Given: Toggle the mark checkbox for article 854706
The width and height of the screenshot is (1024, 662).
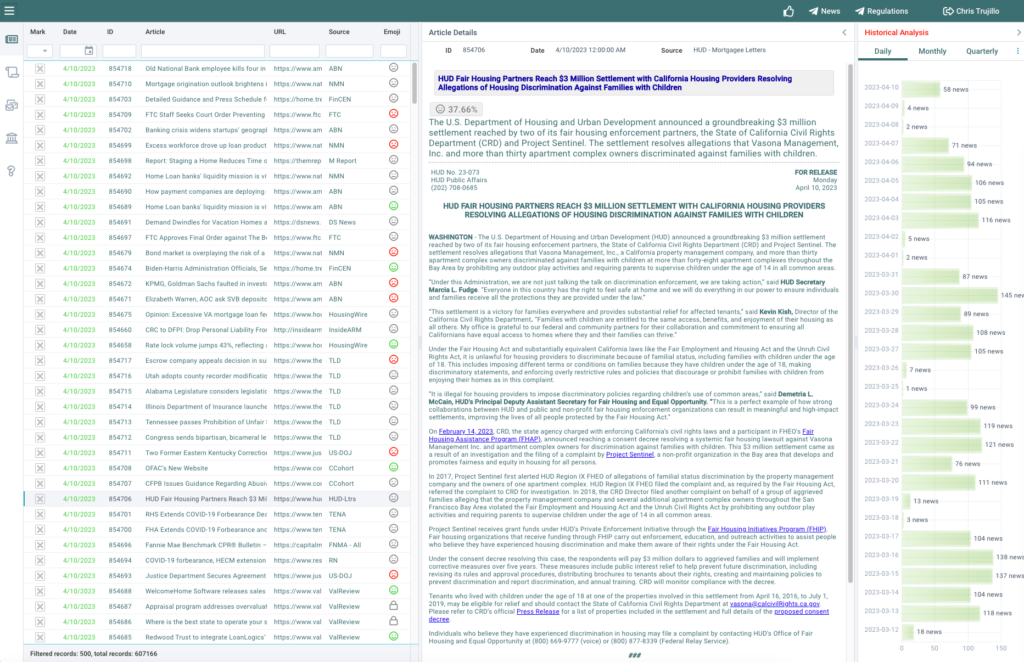Looking at the screenshot, I should [40, 499].
